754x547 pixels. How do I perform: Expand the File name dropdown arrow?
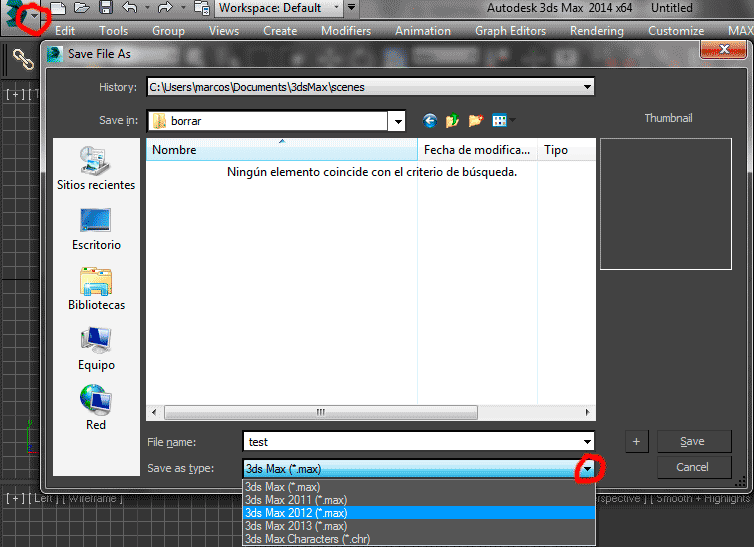pyautogui.click(x=587, y=442)
